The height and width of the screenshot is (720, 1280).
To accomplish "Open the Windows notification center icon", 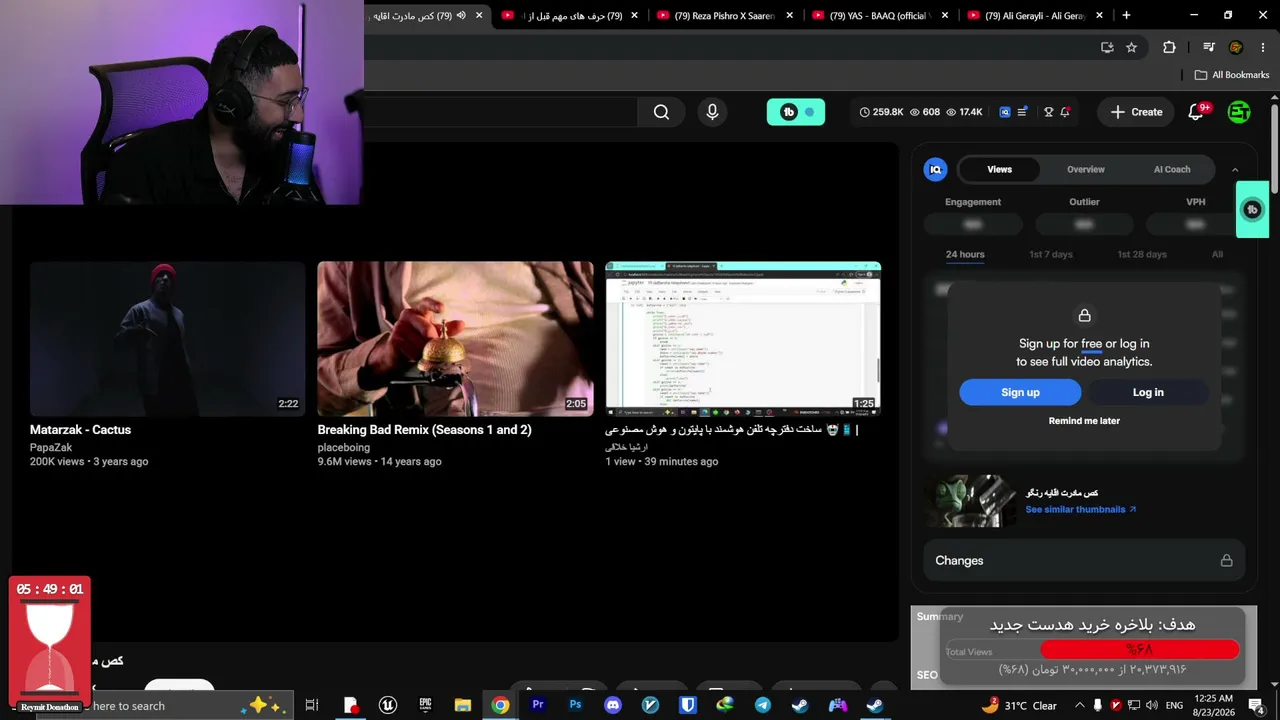I will pos(1256,706).
